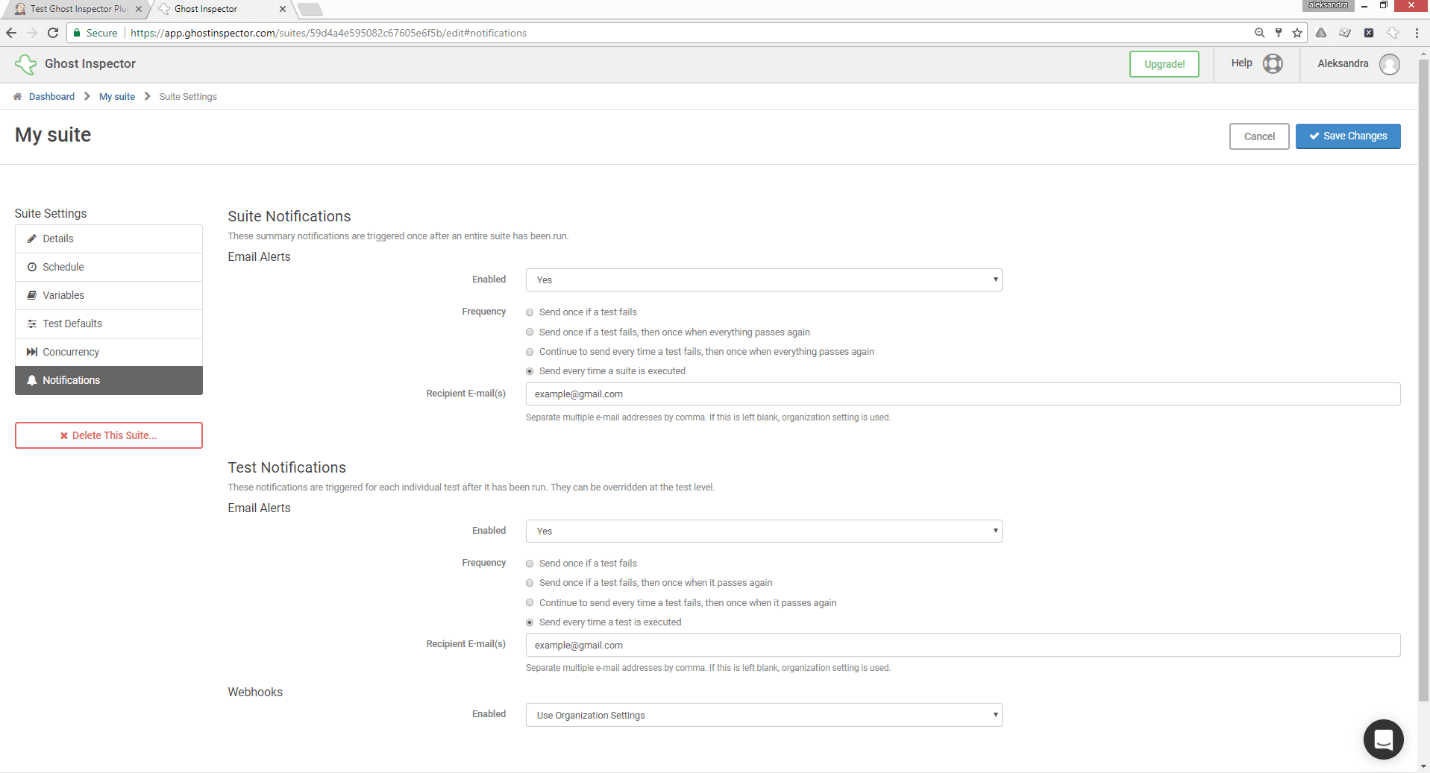Open the Test Defaults settings section
This screenshot has height=773, width=1430.
[x=109, y=324]
